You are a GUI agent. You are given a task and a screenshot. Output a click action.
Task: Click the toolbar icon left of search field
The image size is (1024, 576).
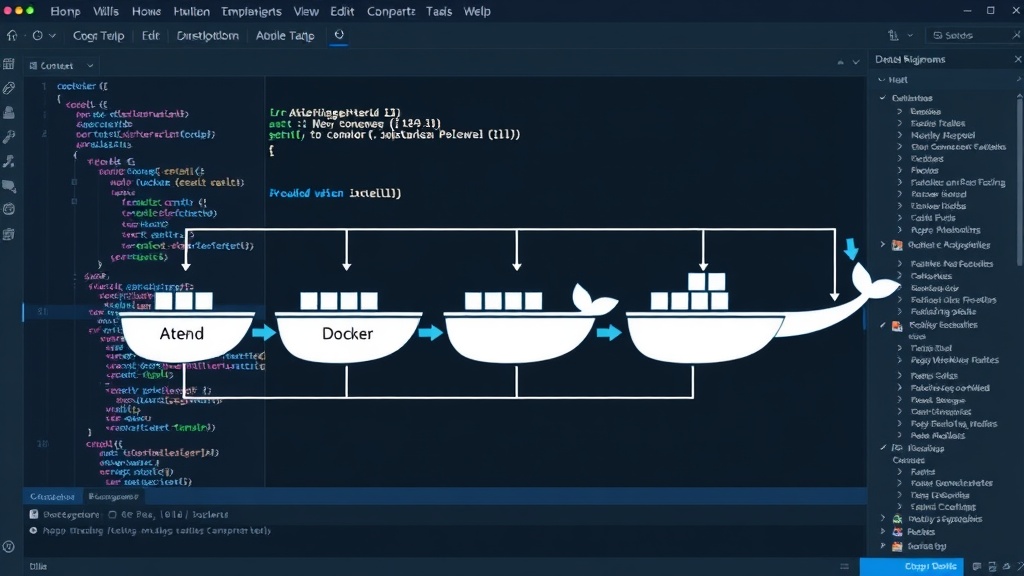coord(893,35)
